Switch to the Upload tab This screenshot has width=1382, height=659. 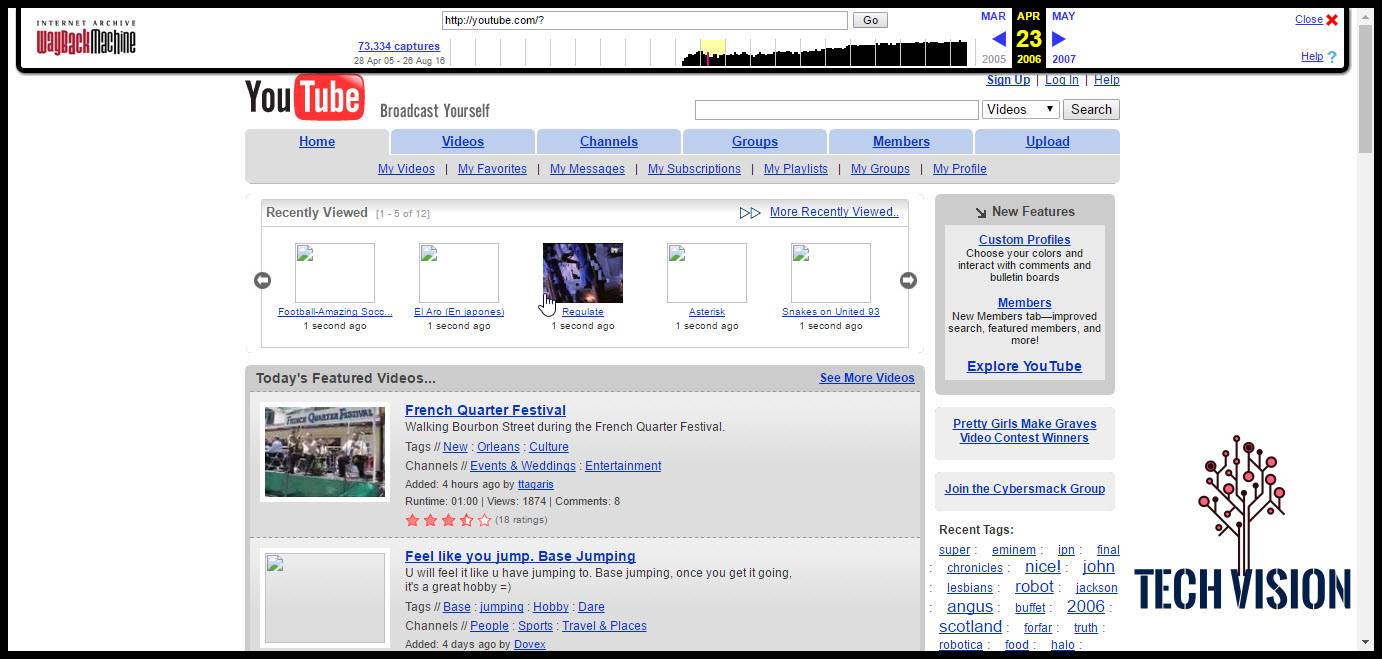(x=1048, y=142)
